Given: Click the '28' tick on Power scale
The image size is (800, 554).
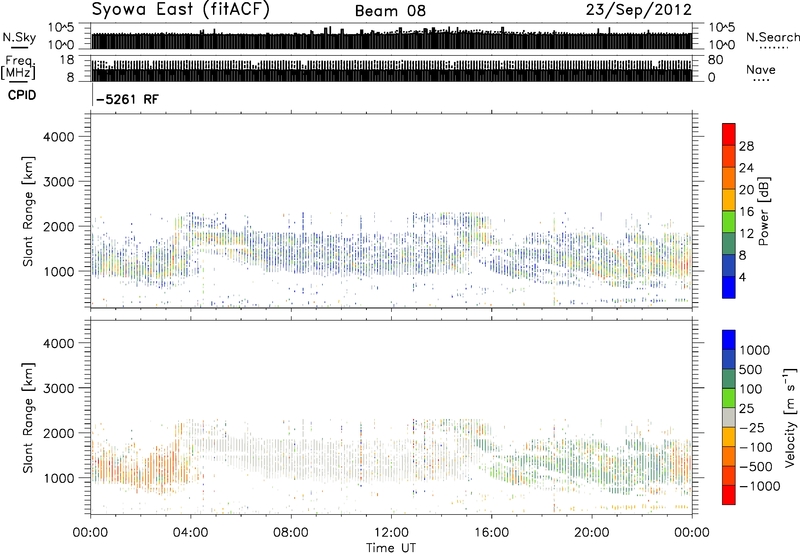Looking at the screenshot, I should (x=746, y=146).
